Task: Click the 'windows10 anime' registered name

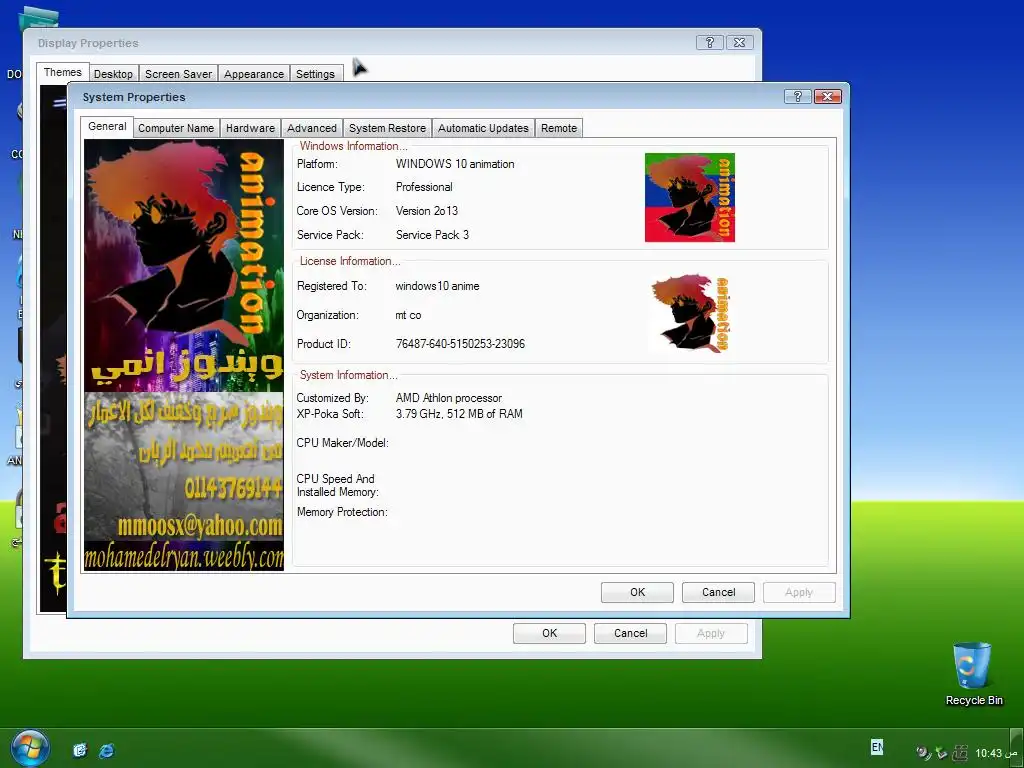Action: (438, 286)
